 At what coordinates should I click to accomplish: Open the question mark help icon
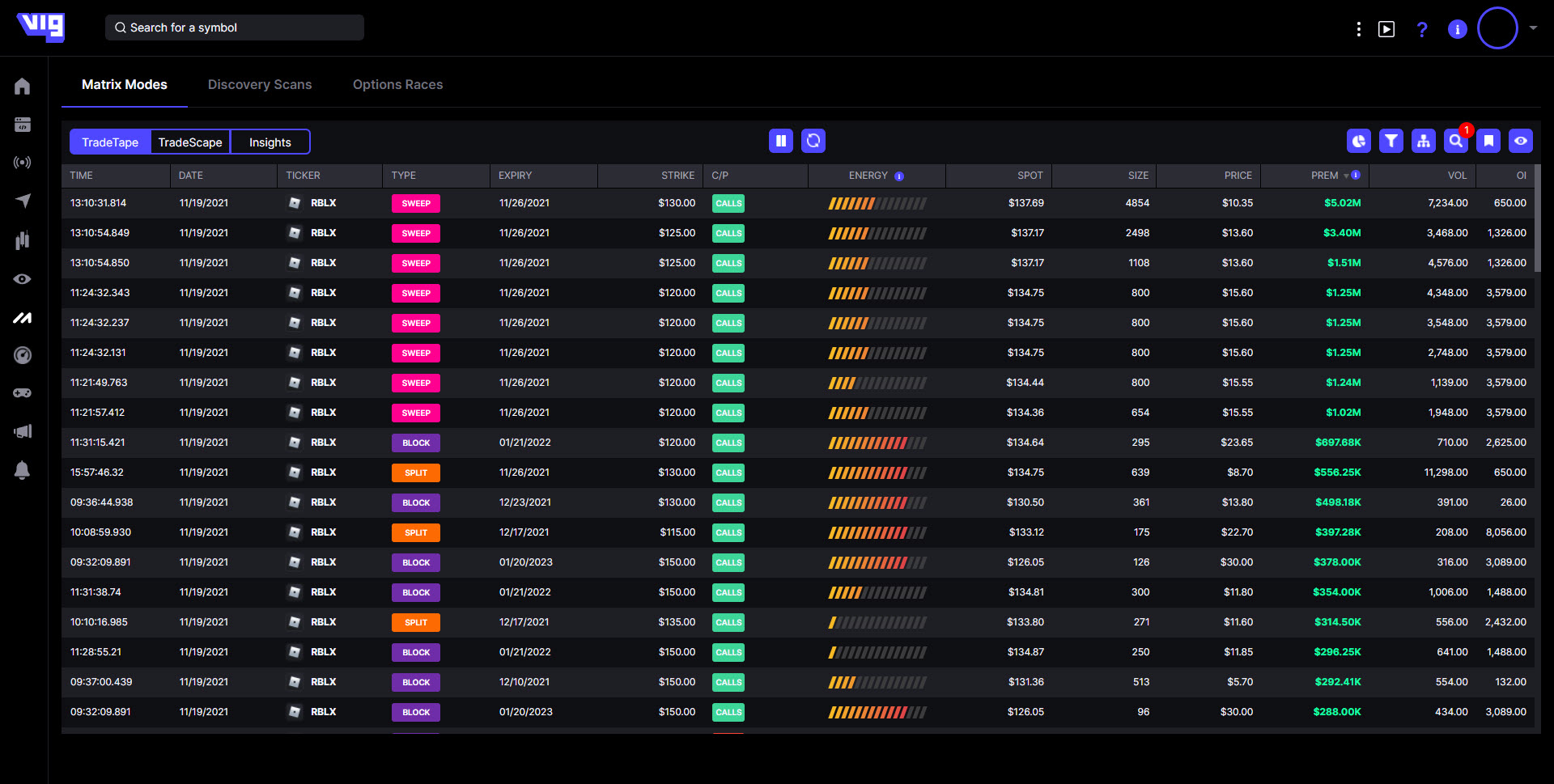point(1422,29)
